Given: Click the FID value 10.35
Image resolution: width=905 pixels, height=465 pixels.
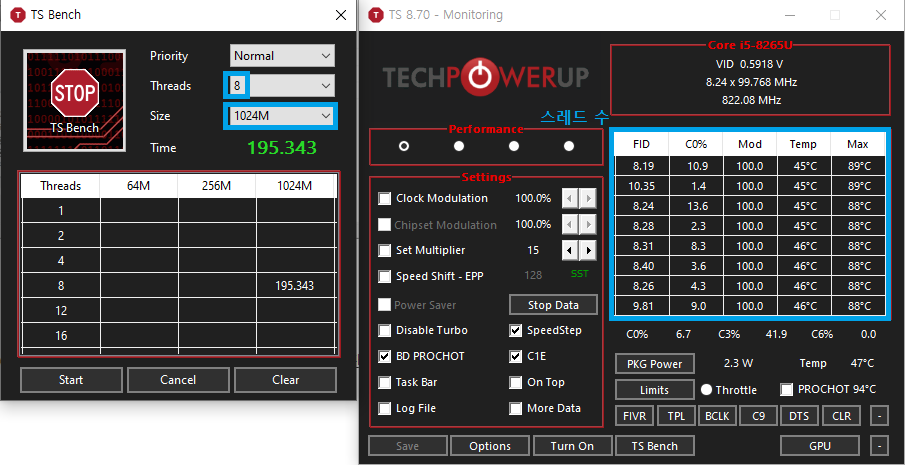Looking at the screenshot, I should pyautogui.click(x=642, y=186).
